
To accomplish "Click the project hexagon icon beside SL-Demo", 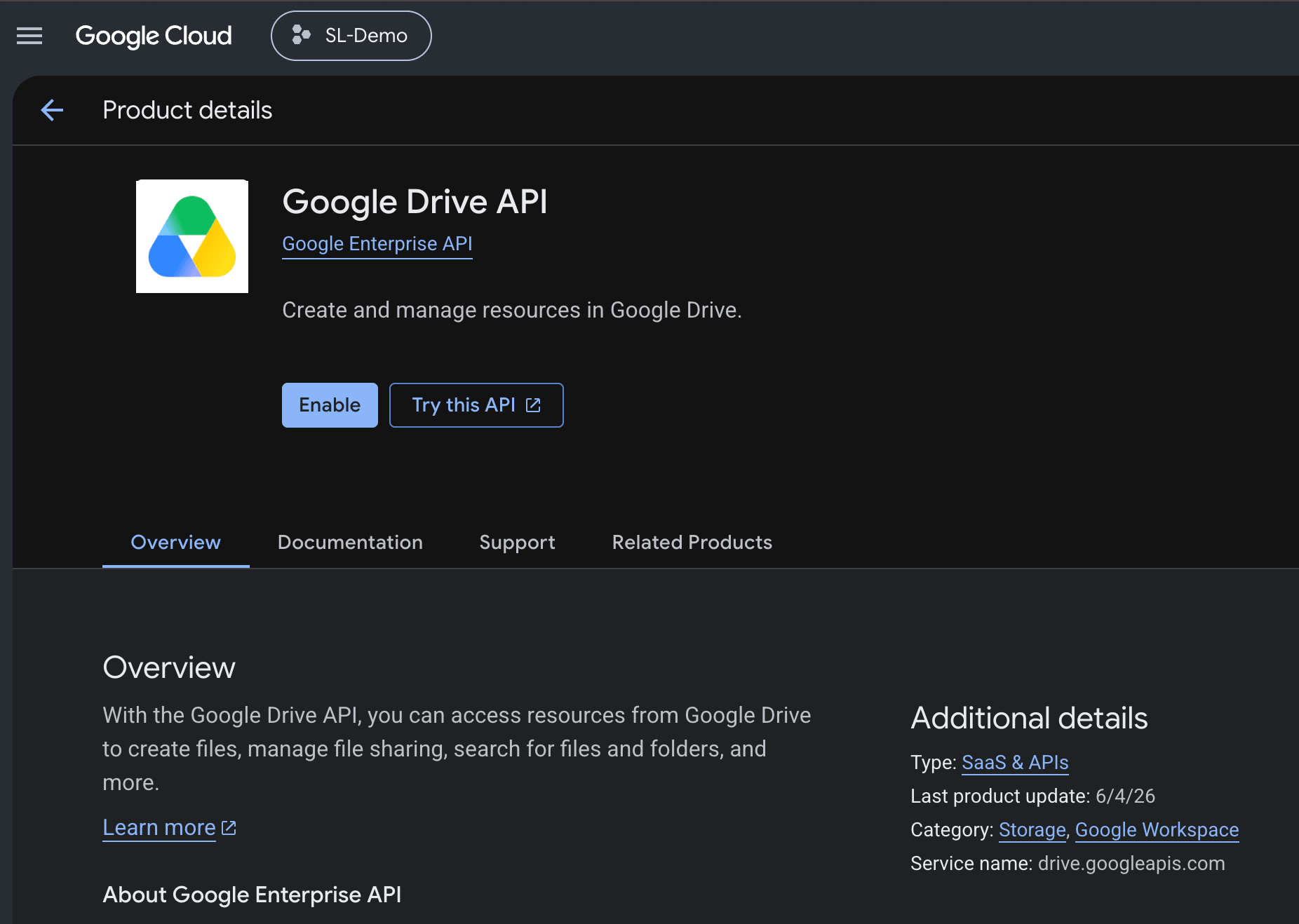I will click(x=301, y=35).
